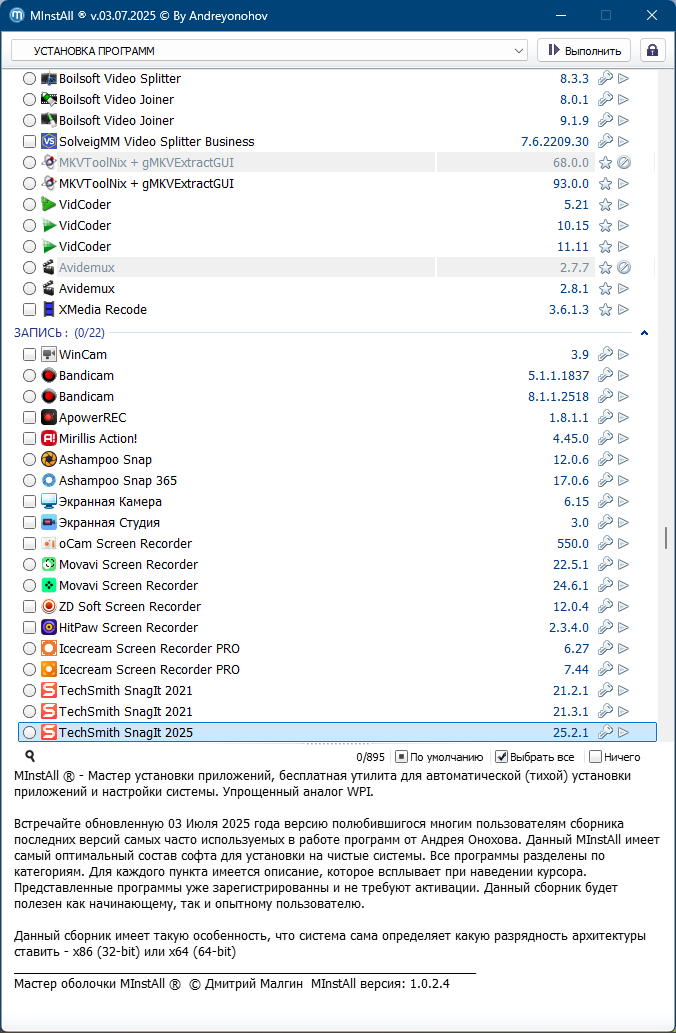Check the SolveigMM Video Splitter Business checkbox
The image size is (676, 1033).
[x=29, y=141]
